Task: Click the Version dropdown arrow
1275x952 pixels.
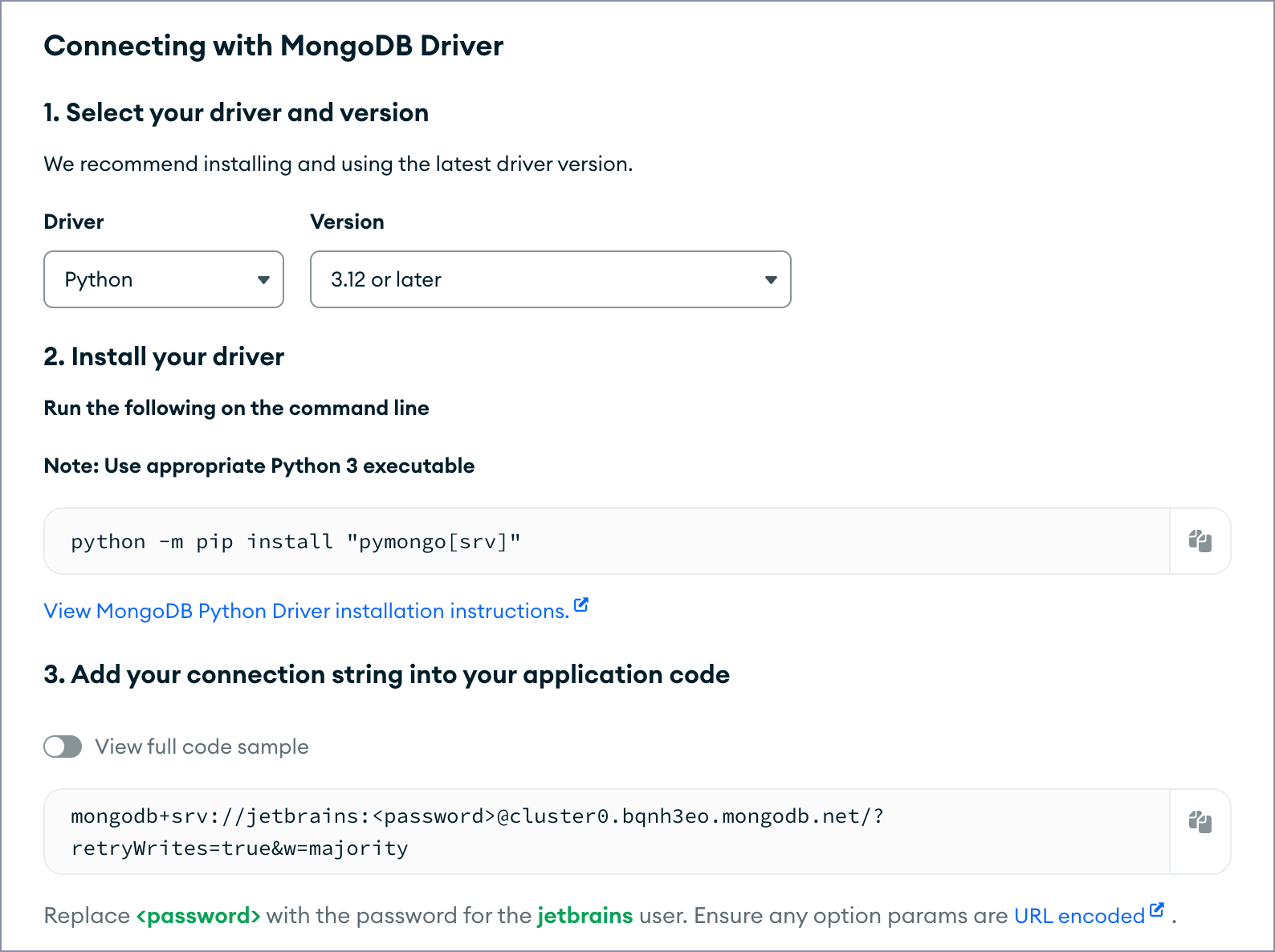Action: (x=771, y=280)
